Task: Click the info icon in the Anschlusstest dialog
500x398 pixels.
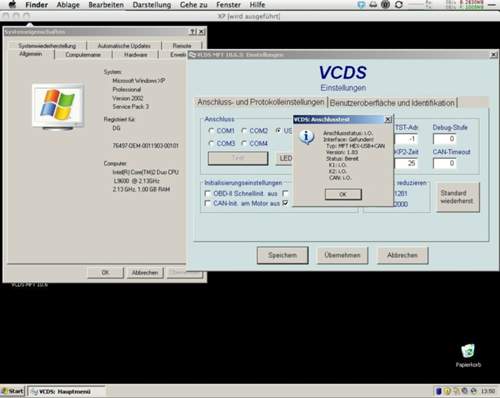Action: click(306, 137)
